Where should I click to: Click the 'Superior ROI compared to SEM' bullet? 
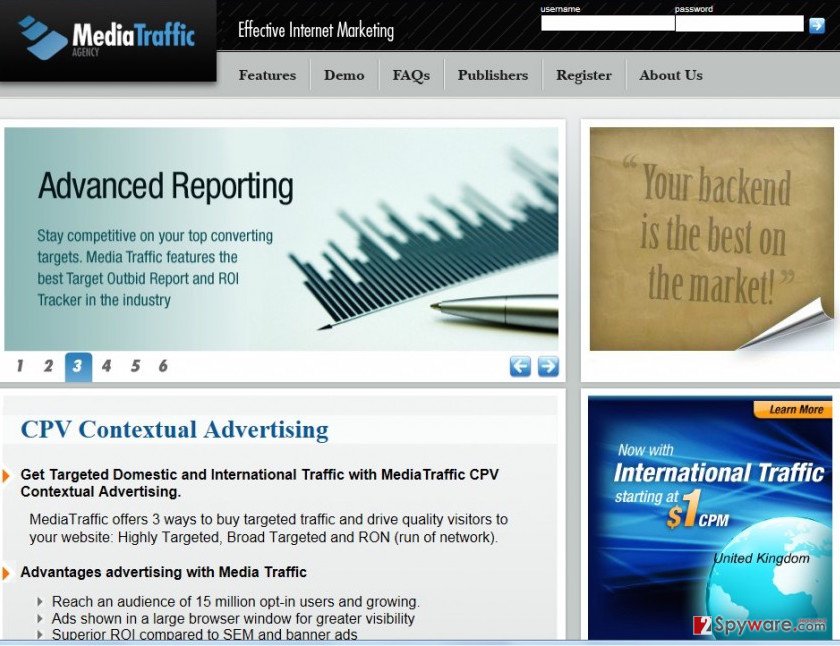click(x=205, y=634)
